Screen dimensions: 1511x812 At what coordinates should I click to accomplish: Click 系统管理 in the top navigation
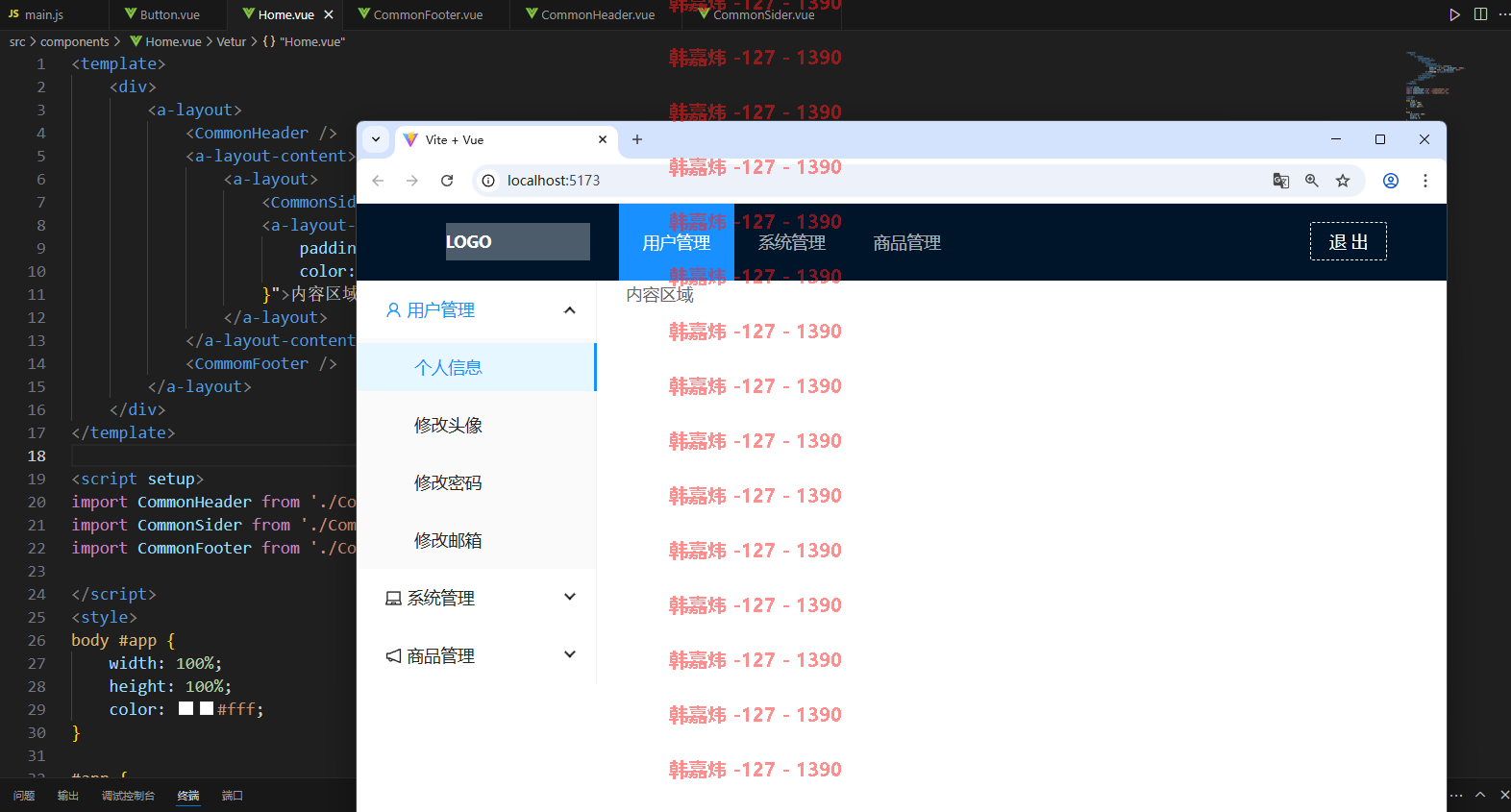pos(792,242)
